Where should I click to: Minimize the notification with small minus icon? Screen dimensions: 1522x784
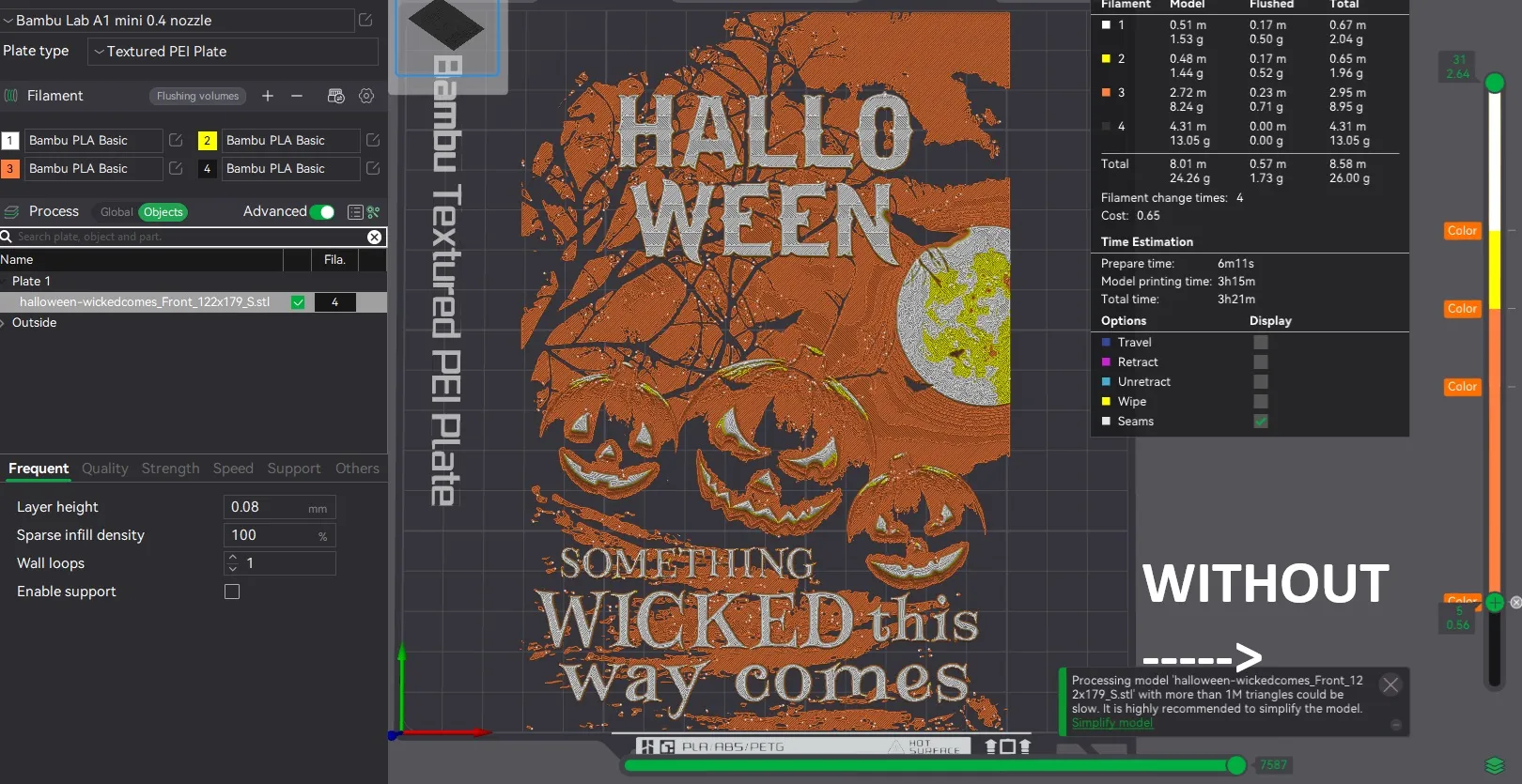1396,725
